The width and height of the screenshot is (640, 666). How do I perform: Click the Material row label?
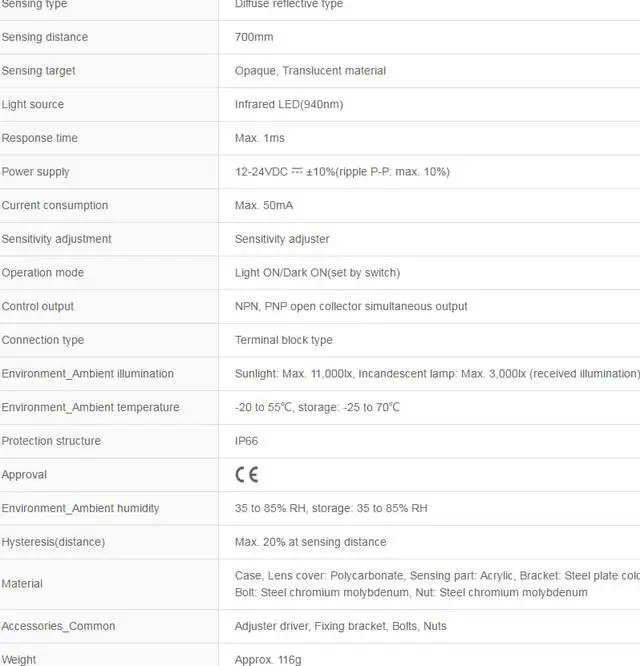22,584
